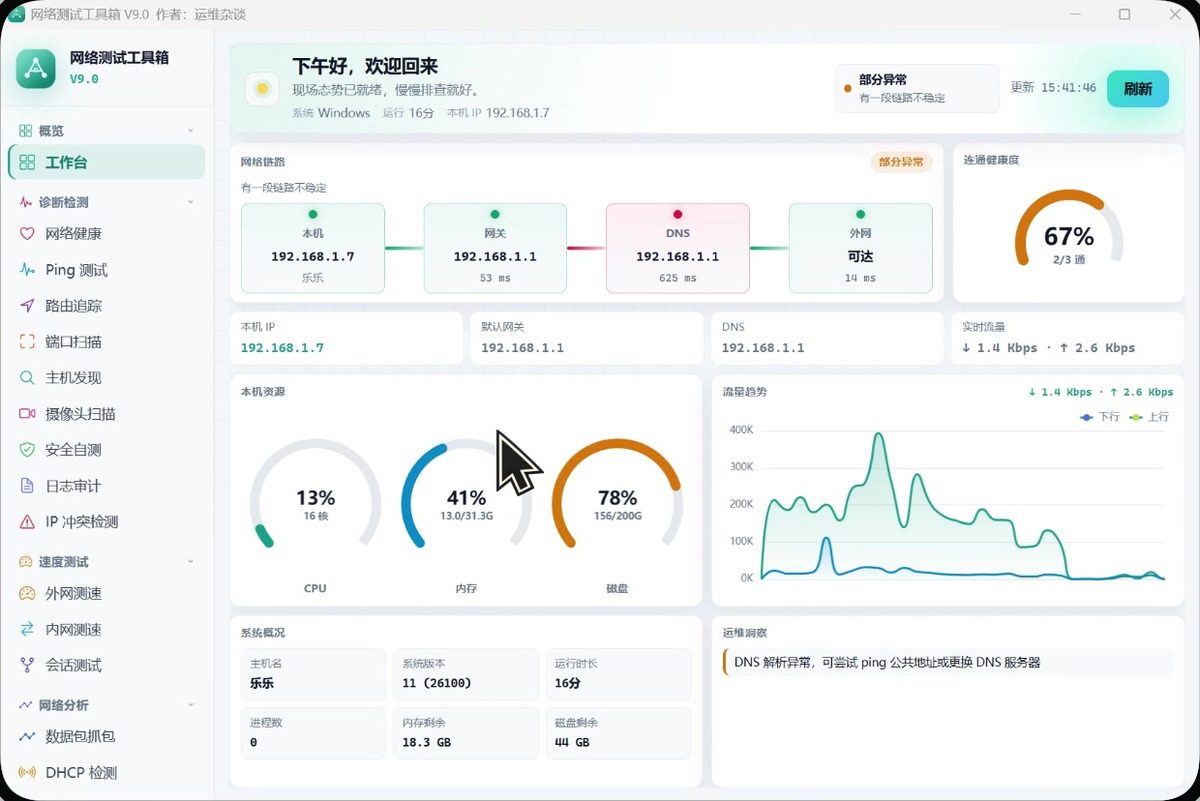Select 端口扫描 in the sidebar
Image resolution: width=1200 pixels, height=801 pixels.
click(106, 342)
